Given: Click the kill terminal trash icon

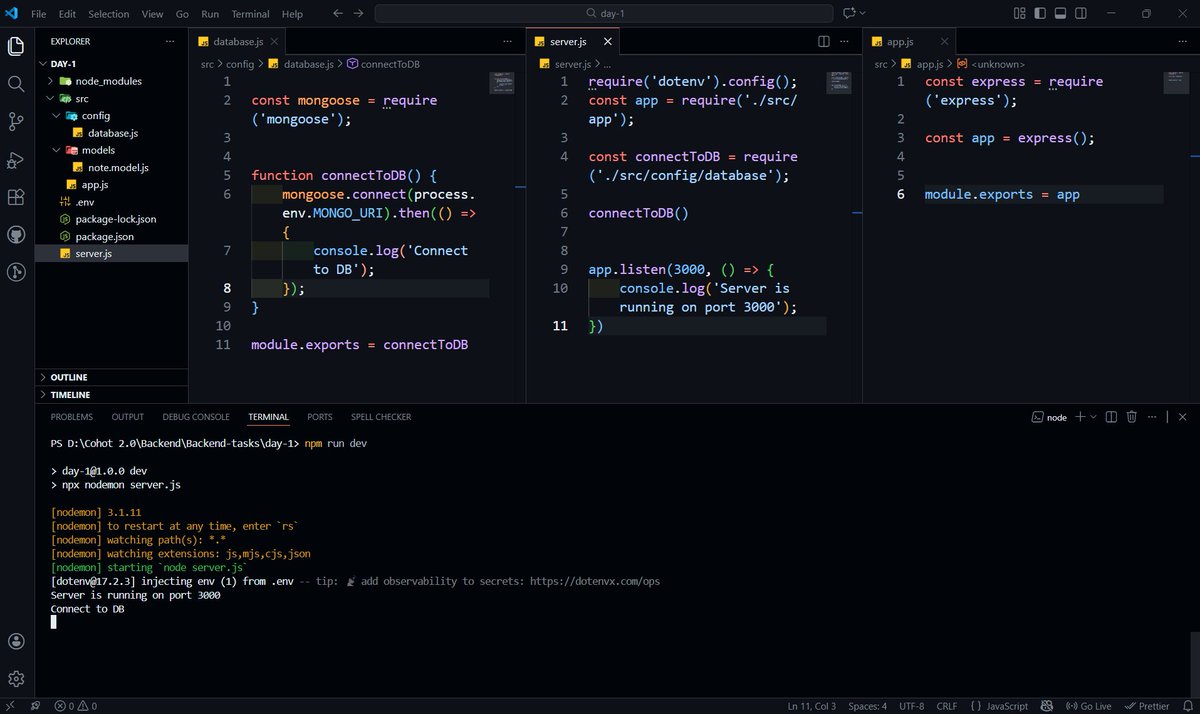Looking at the screenshot, I should [1132, 417].
